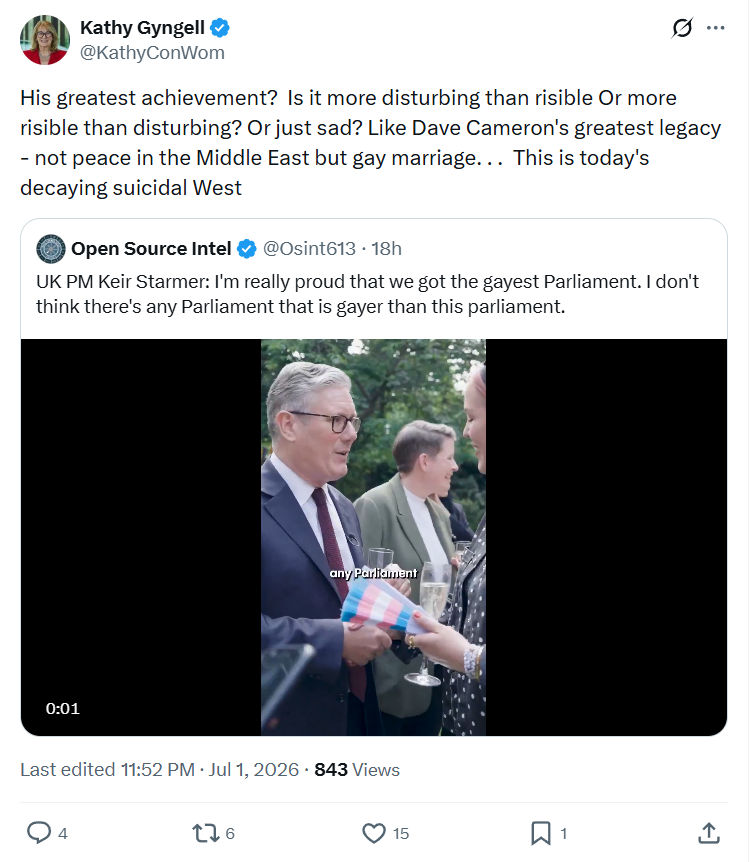Click the Kathy Gyngell display name
753x862 pixels.
[142, 27]
